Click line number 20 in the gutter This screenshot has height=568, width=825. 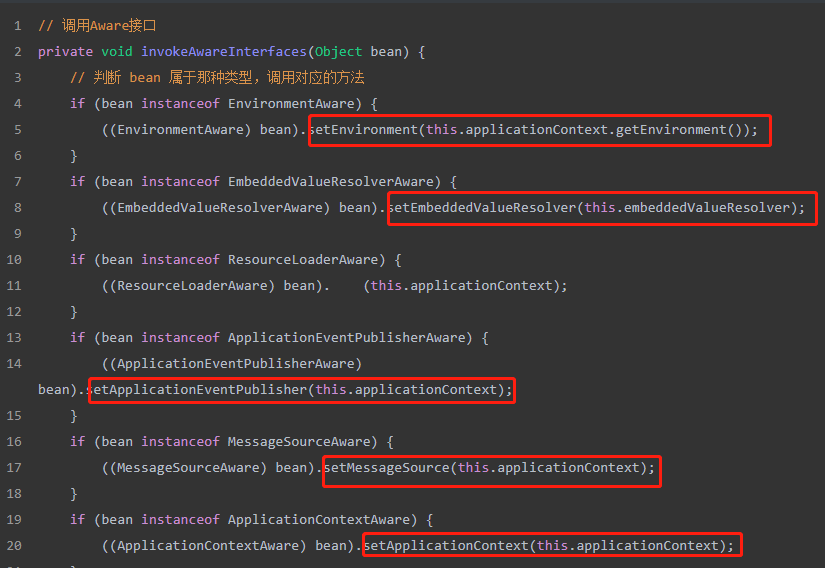pyautogui.click(x=14, y=546)
